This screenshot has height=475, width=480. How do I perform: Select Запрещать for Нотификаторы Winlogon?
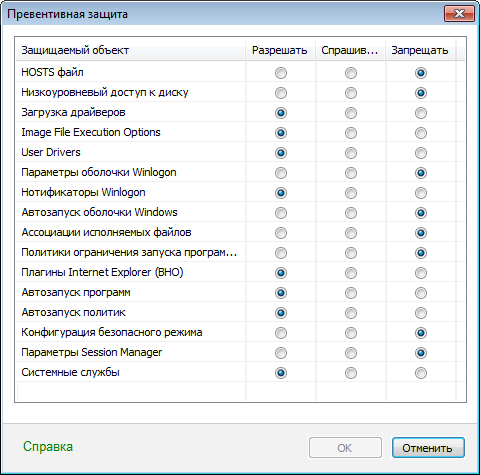click(x=421, y=193)
